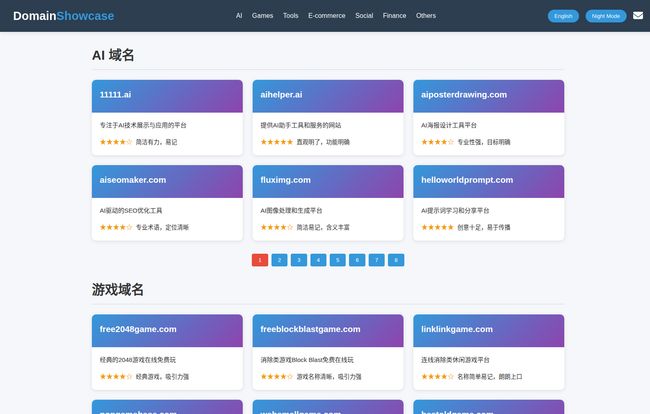Click star rating on free2048game.com card
Viewport: 650px width, 414px height.
(x=116, y=376)
